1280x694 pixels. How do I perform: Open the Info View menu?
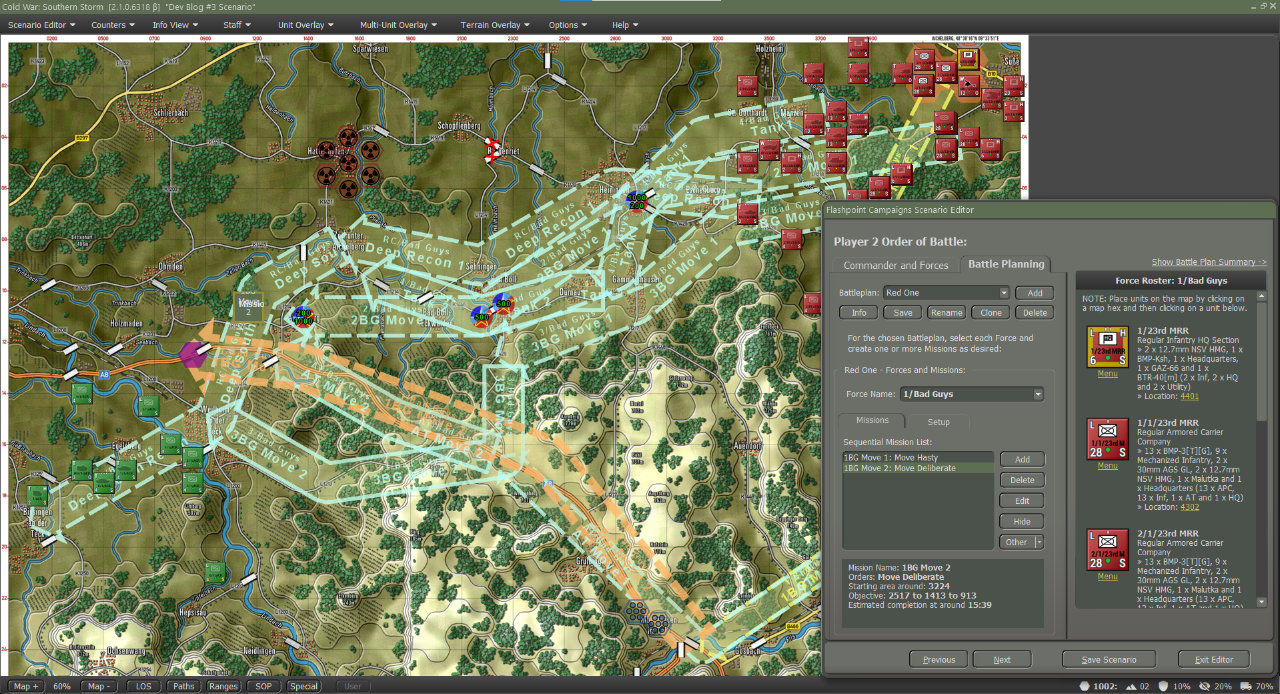175,24
